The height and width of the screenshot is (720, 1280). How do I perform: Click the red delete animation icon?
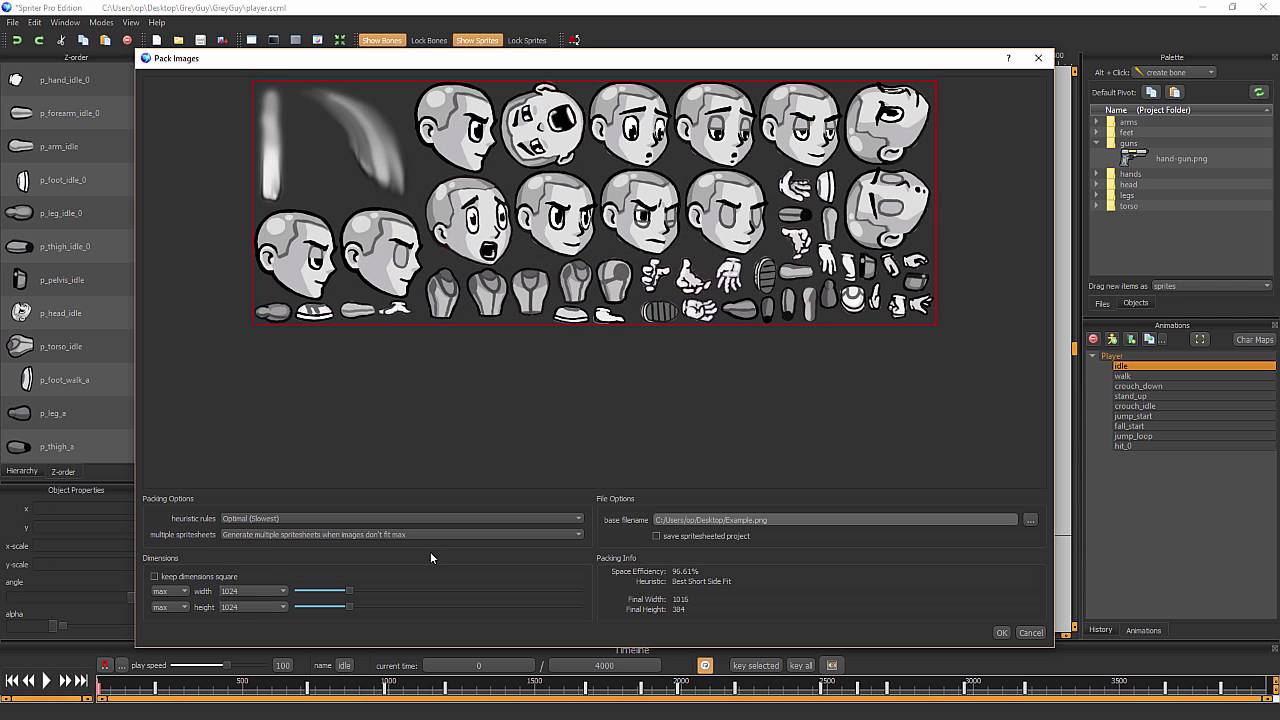click(1093, 340)
